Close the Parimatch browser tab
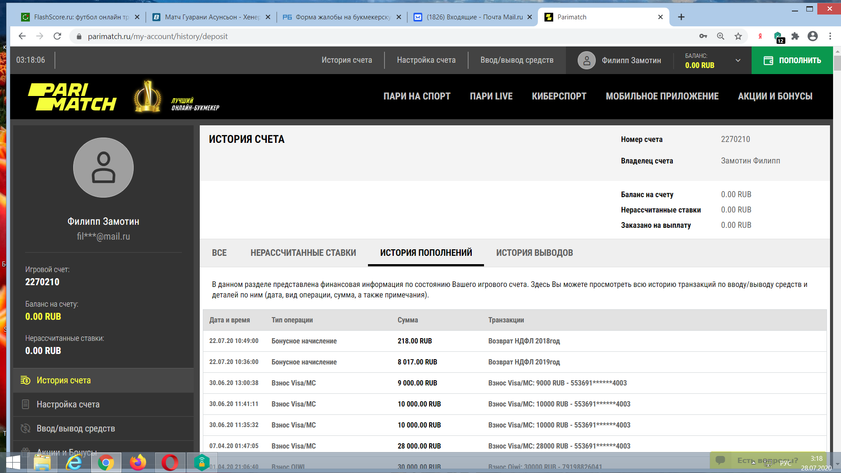Viewport: 841px width, 473px height. 660,17
